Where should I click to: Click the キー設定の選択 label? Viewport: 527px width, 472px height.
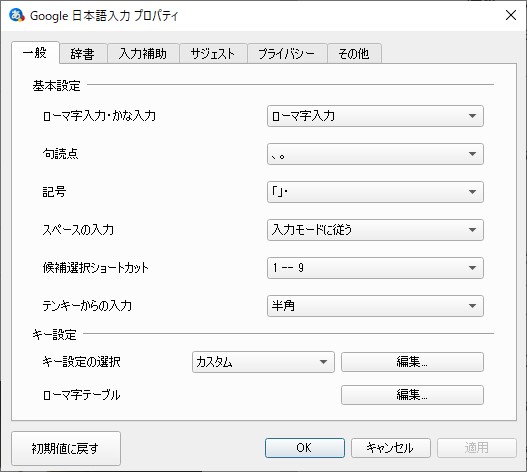click(x=81, y=362)
